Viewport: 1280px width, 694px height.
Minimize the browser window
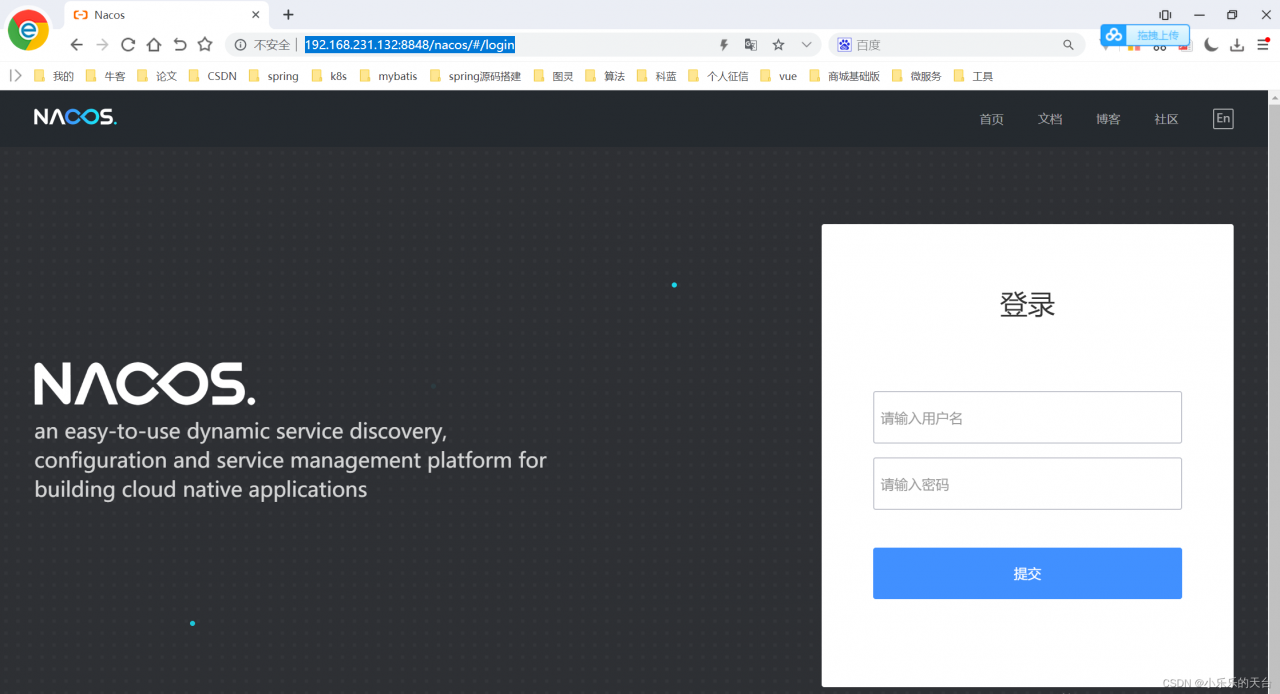pos(1199,15)
